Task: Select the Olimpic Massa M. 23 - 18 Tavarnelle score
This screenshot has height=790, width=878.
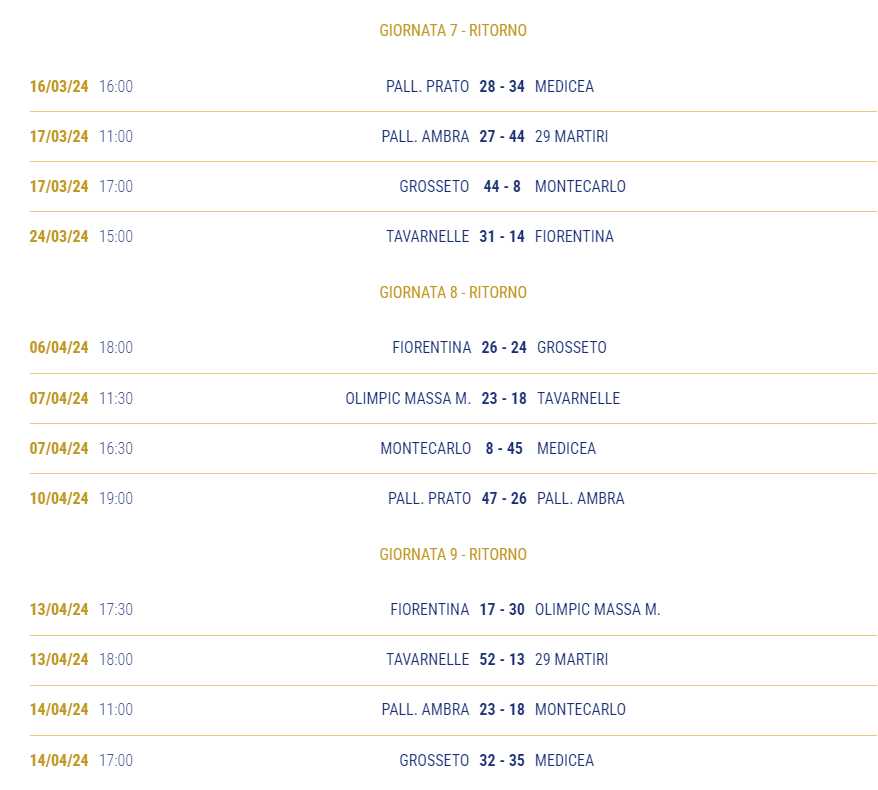Action: pyautogui.click(x=504, y=398)
